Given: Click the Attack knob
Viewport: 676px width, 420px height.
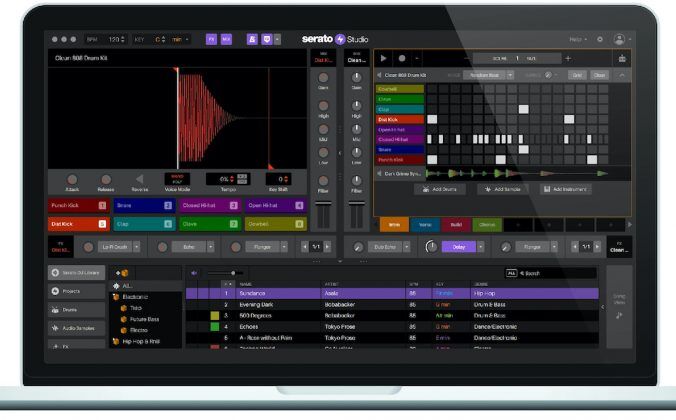Looking at the screenshot, I should 72,179.
